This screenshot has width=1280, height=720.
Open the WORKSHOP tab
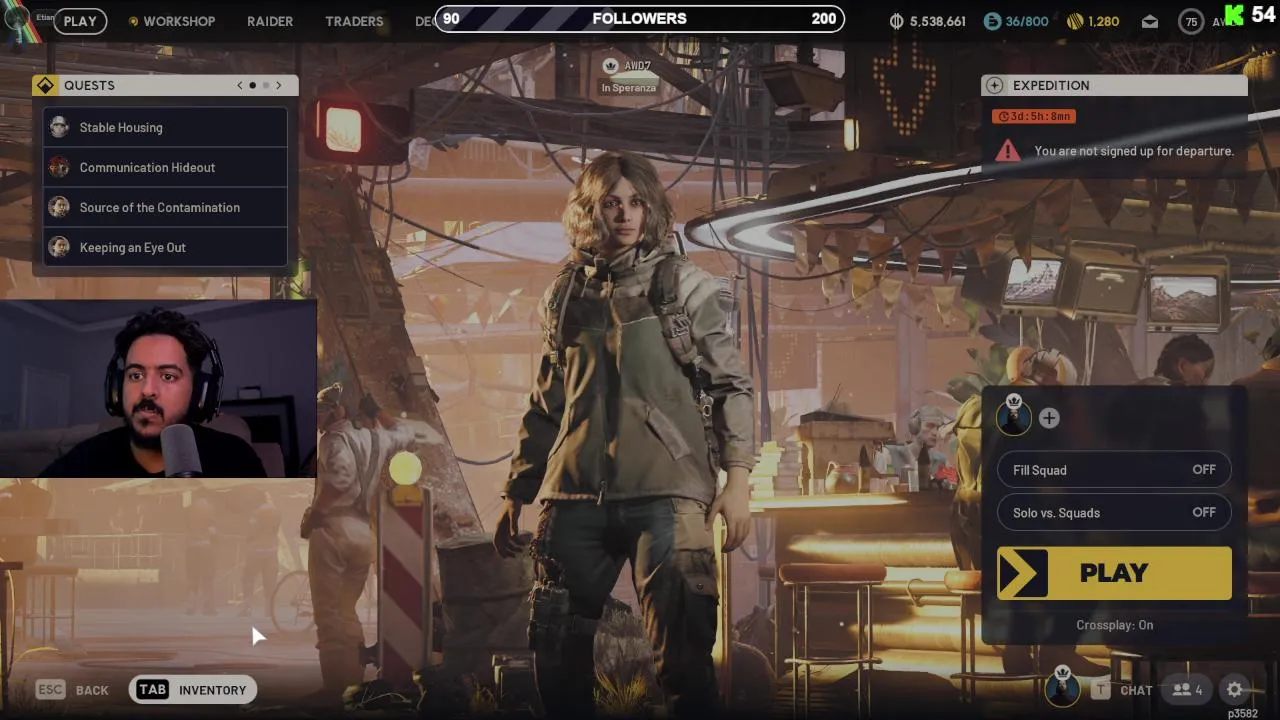click(x=179, y=21)
